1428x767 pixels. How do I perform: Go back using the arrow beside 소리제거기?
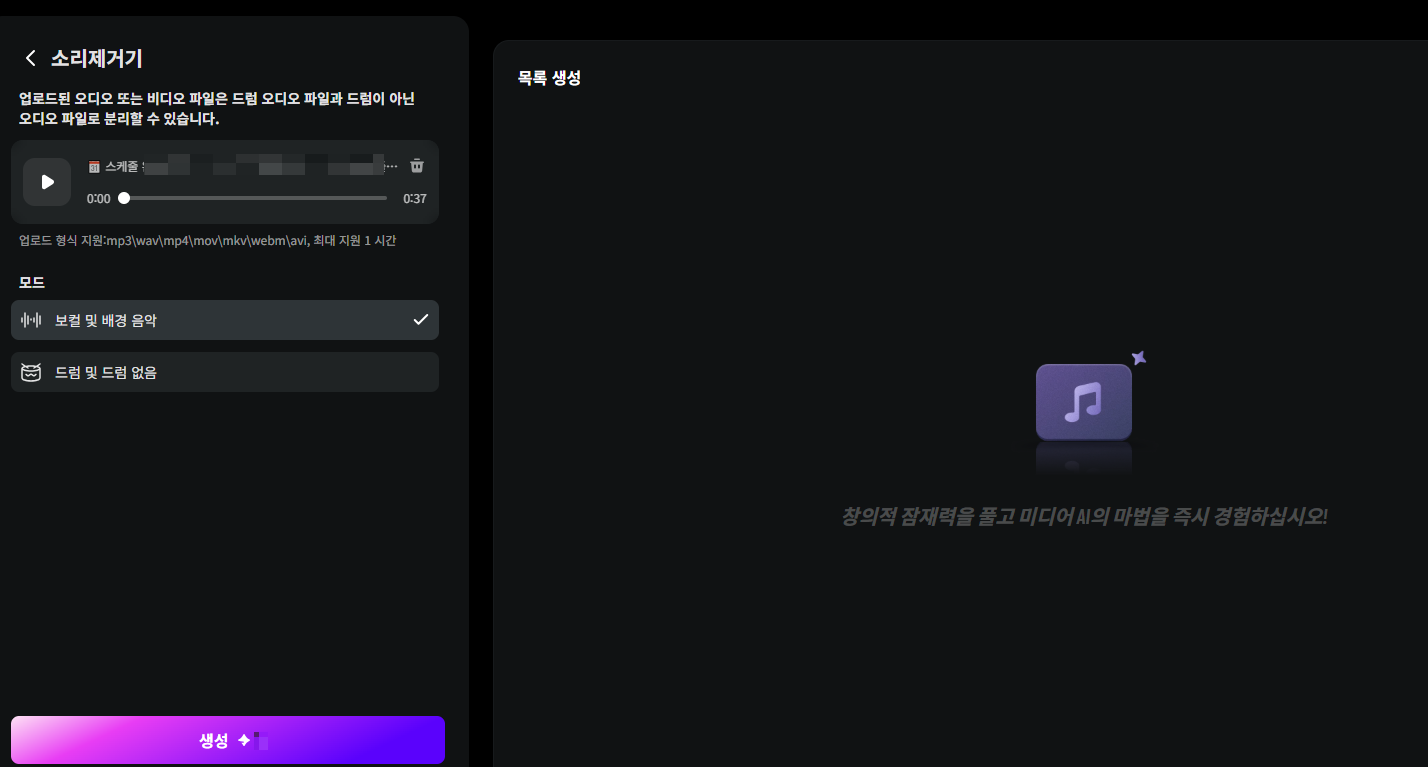coord(30,58)
